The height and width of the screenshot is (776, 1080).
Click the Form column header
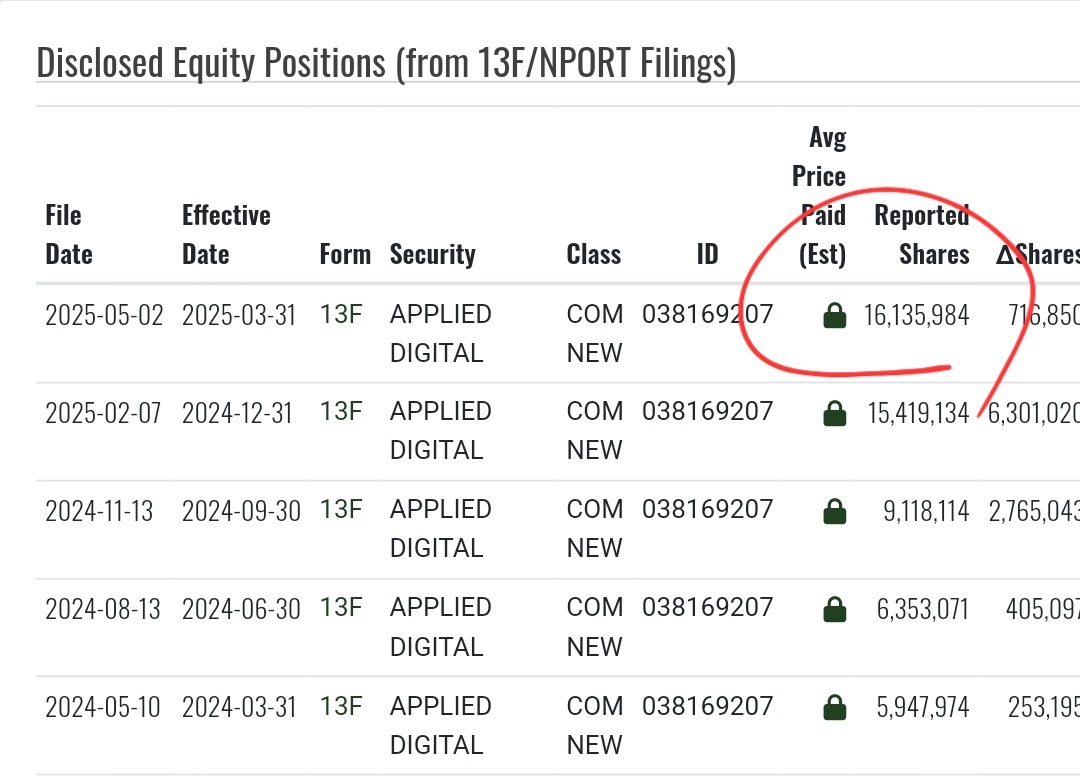coord(345,255)
